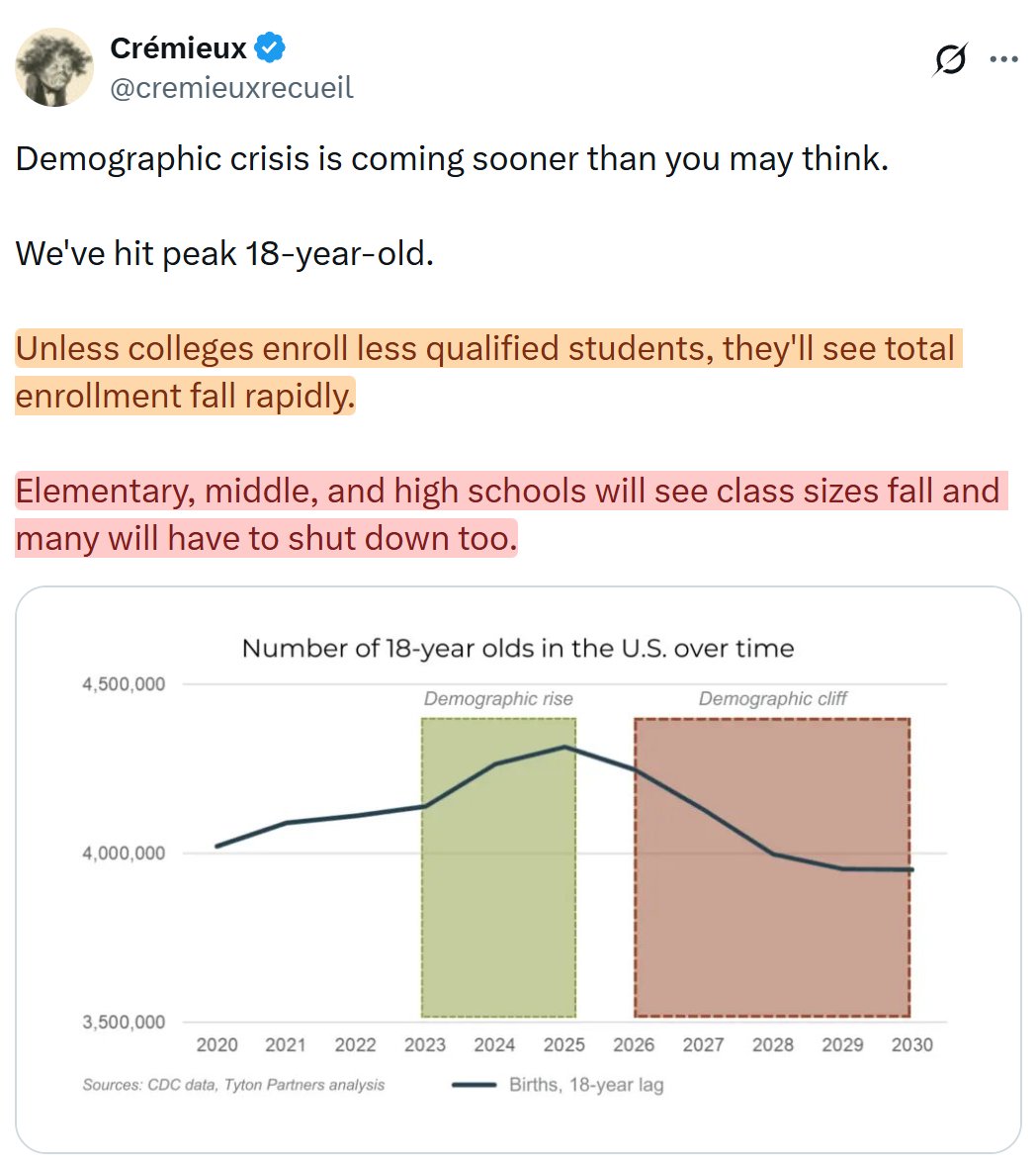Viewport: 1036px width, 1167px height.
Task: Open Crémieux's profile avatar picture
Action: [54, 67]
